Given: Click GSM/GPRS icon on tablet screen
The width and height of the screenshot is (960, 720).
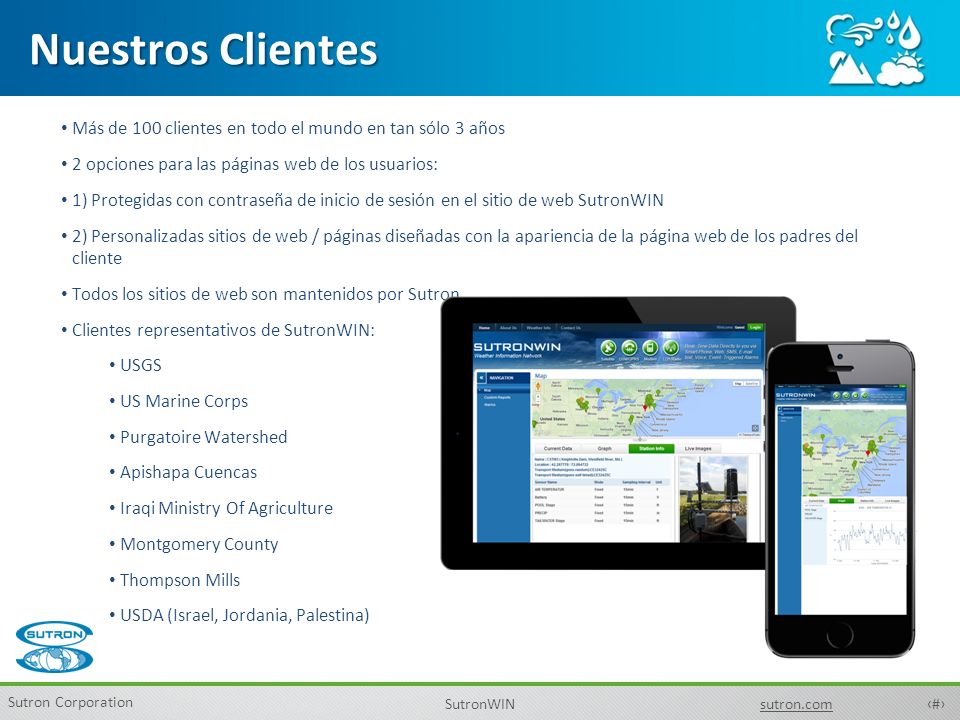Looking at the screenshot, I should (x=629, y=348).
